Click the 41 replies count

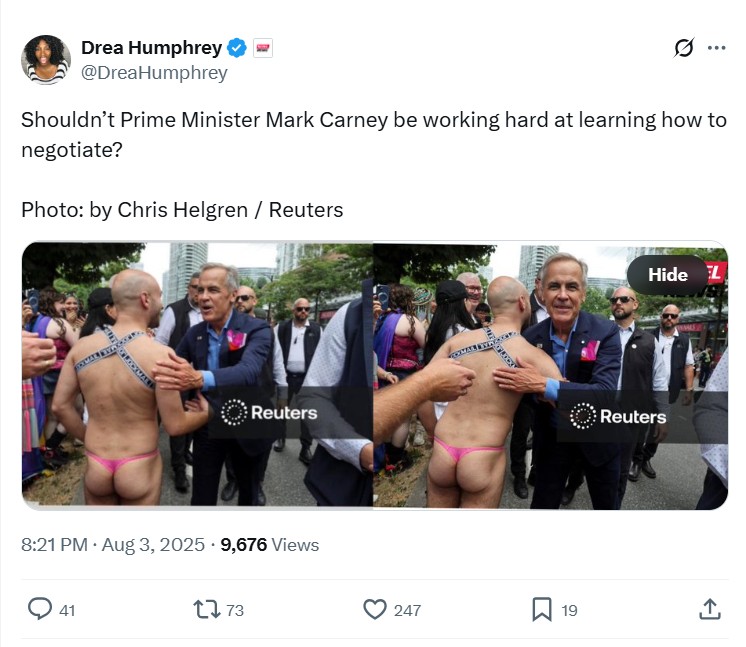[x=67, y=610]
